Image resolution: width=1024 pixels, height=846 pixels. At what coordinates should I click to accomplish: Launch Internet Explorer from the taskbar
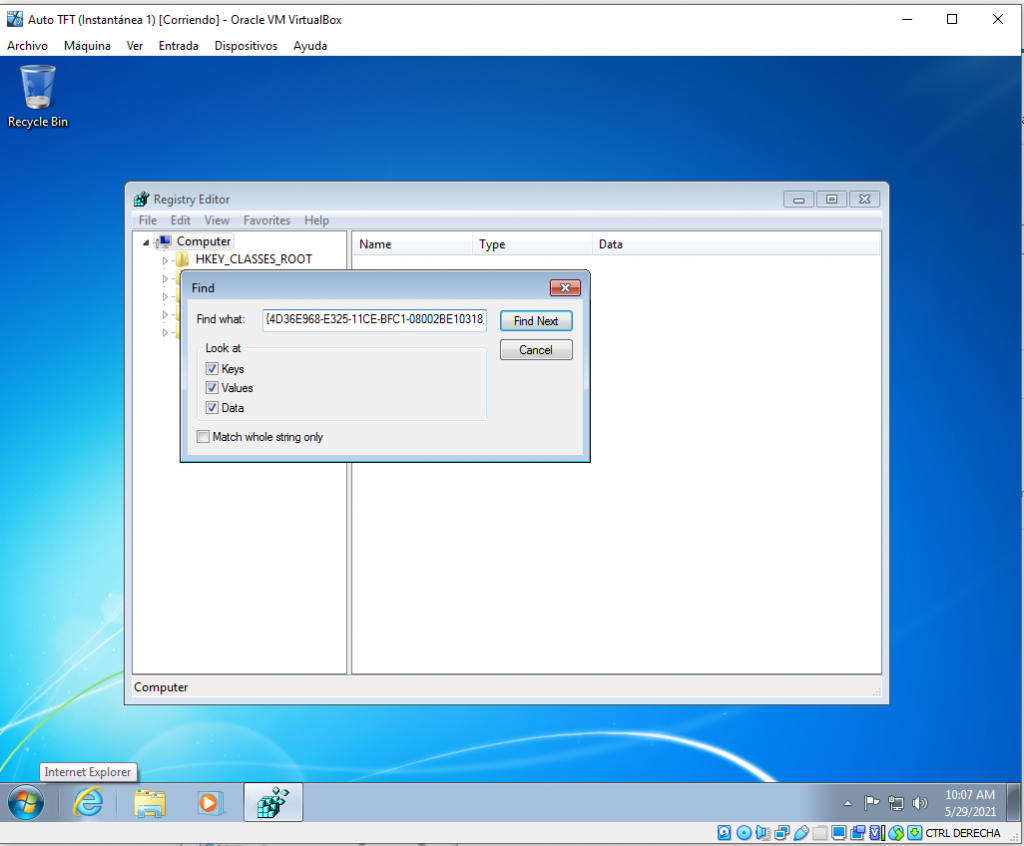point(89,802)
